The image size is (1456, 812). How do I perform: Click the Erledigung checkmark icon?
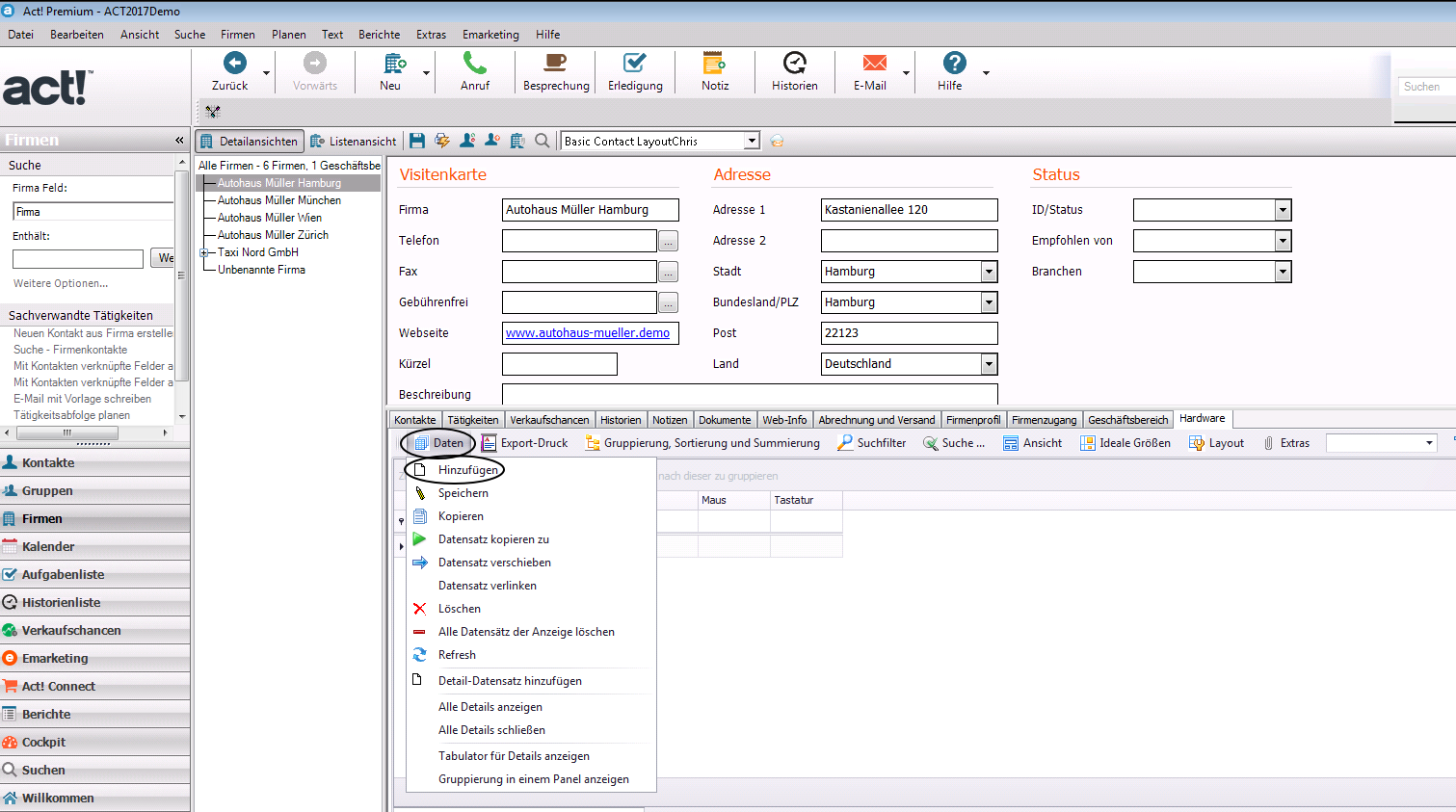point(635,63)
